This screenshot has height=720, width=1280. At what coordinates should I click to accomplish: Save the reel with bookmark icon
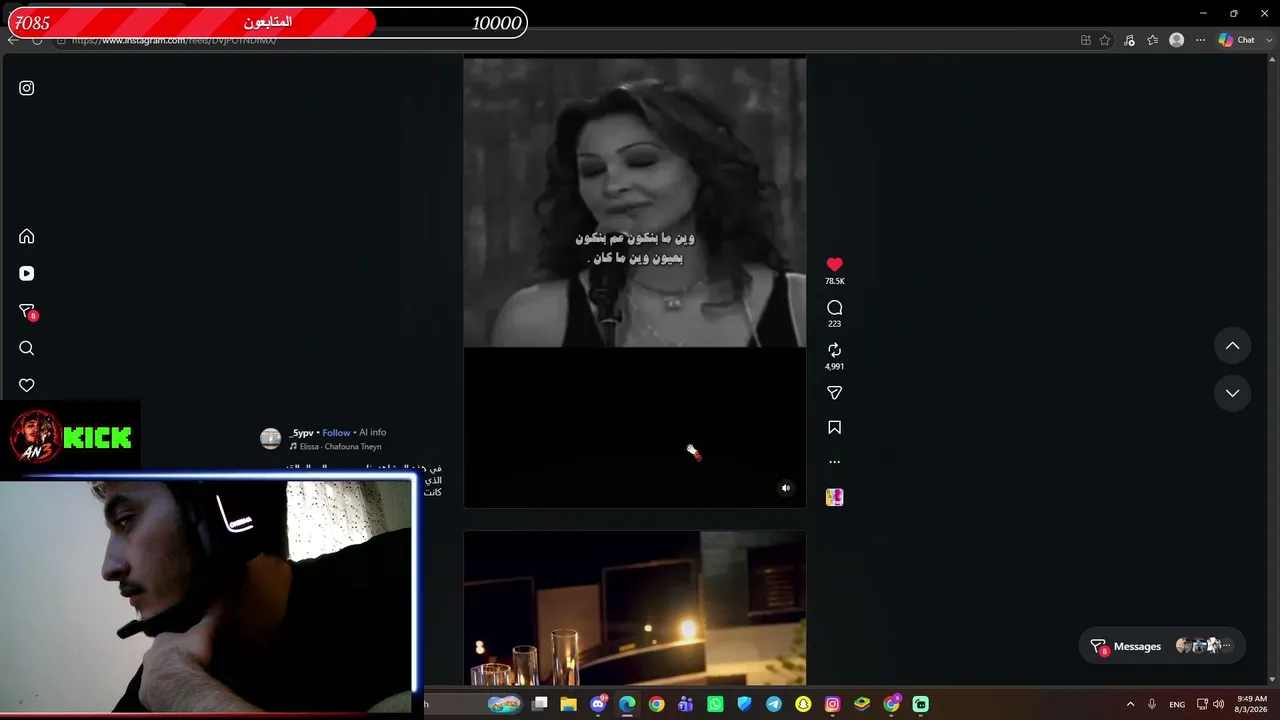pos(834,428)
